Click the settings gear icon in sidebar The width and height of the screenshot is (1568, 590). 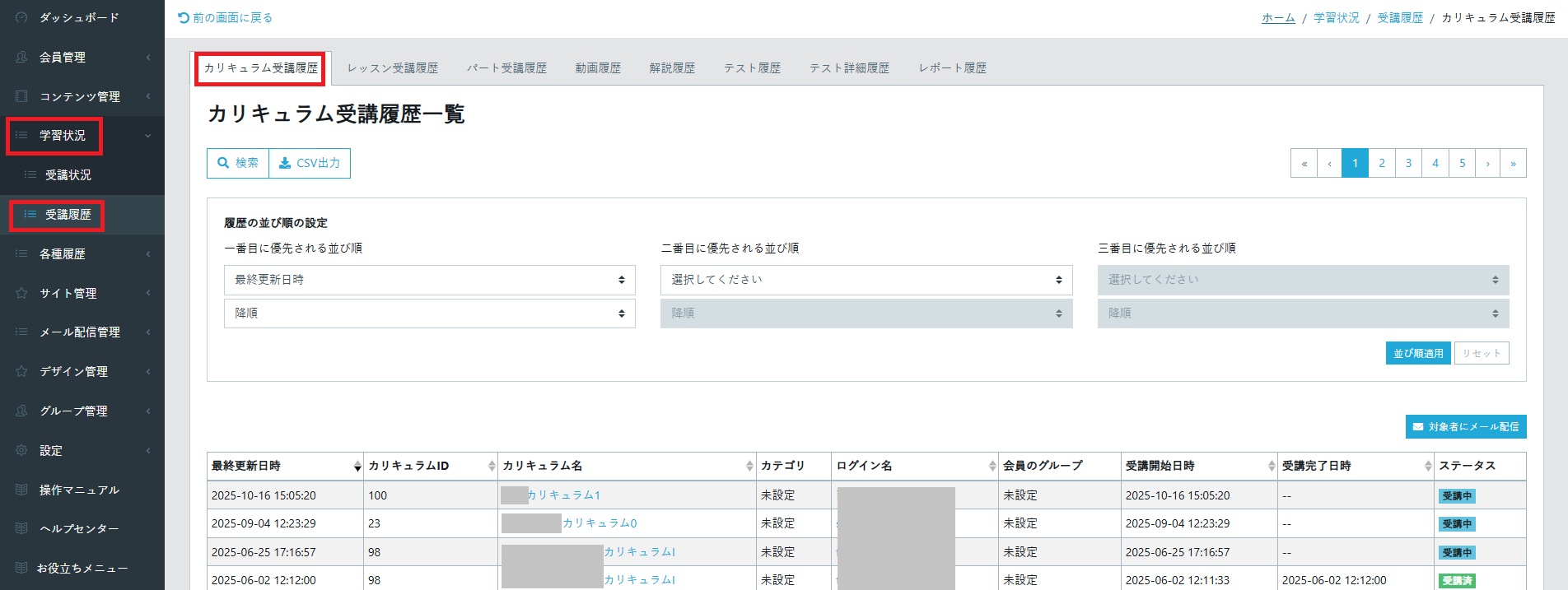(x=21, y=450)
